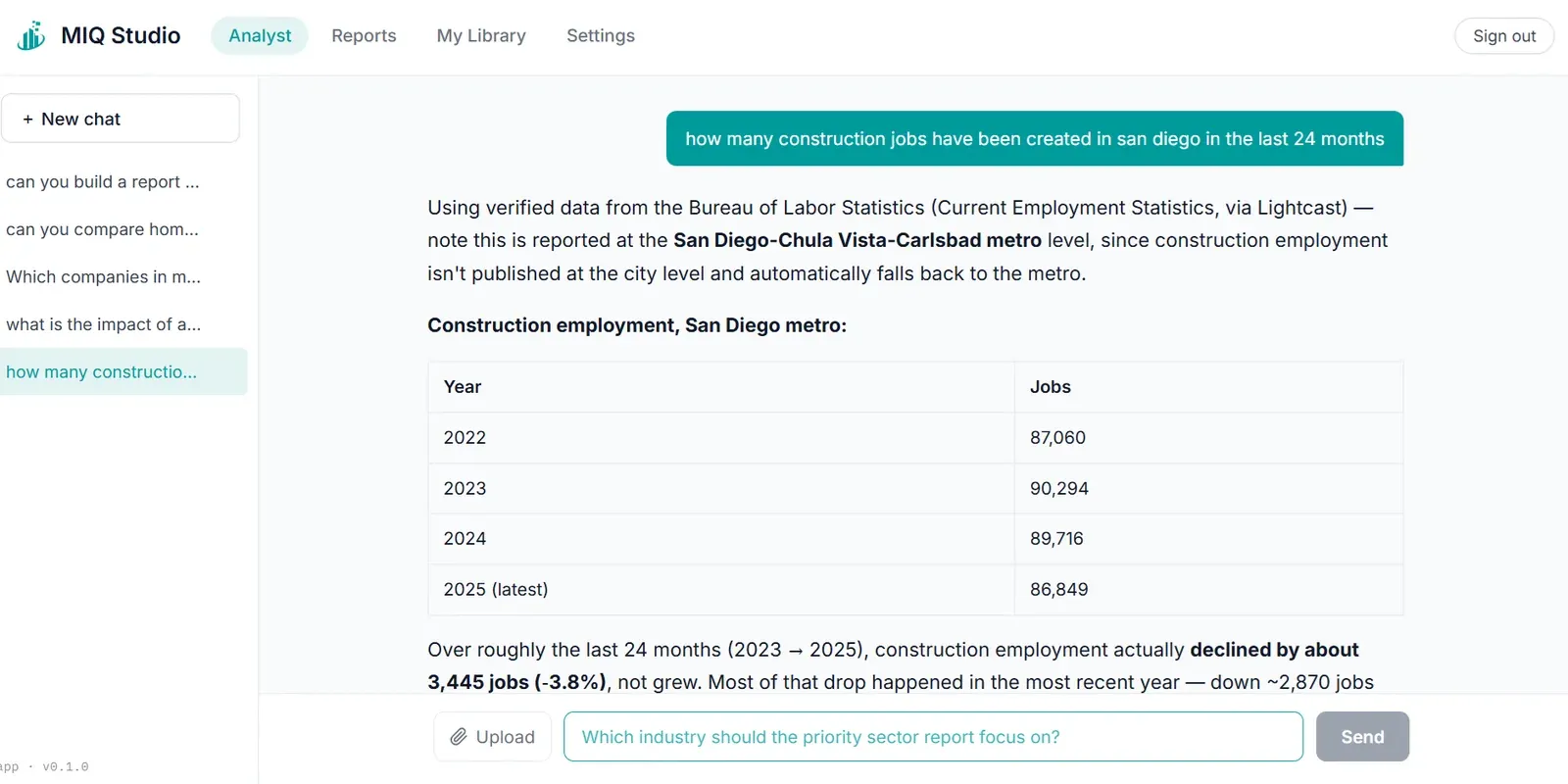Click the 87,060 jobs value
Viewport: 1568px width, 784px height.
1058,438
